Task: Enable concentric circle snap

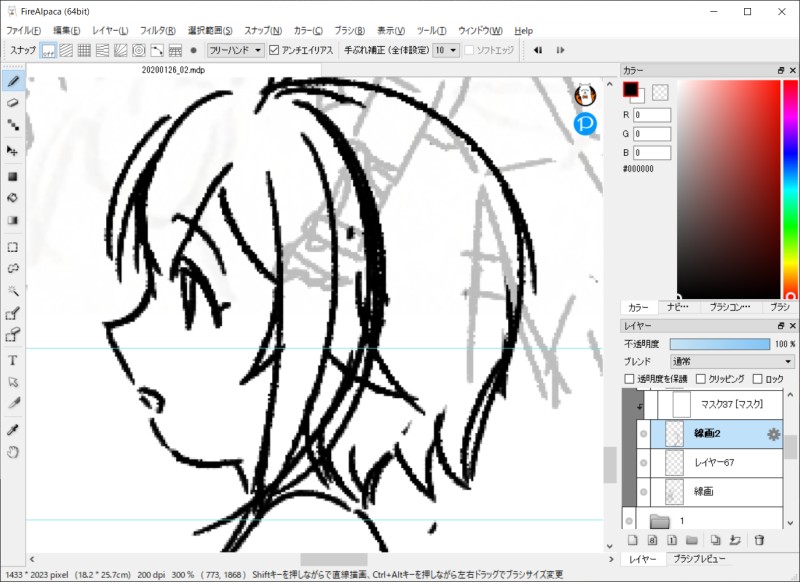Action: click(x=139, y=50)
